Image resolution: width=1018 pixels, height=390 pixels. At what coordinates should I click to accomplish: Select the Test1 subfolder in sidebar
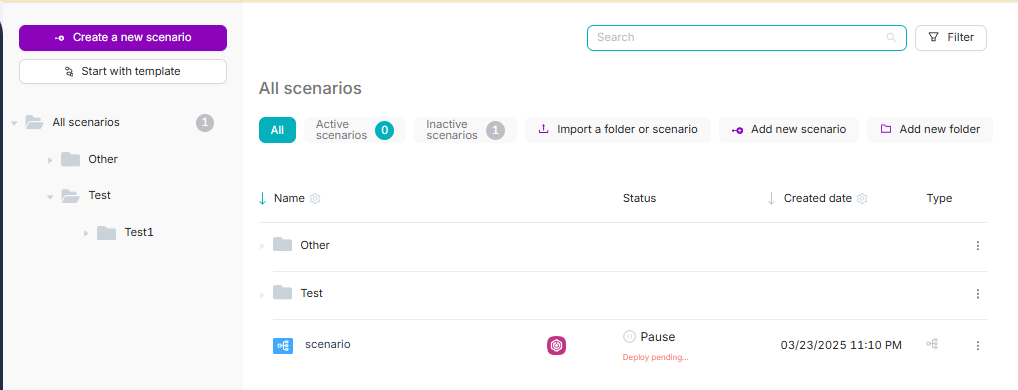coord(139,232)
